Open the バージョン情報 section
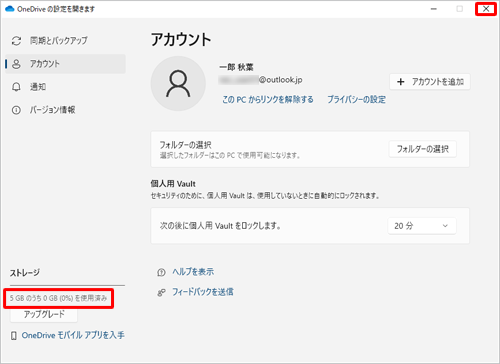Viewport: 500px width, 364px height. (66, 110)
